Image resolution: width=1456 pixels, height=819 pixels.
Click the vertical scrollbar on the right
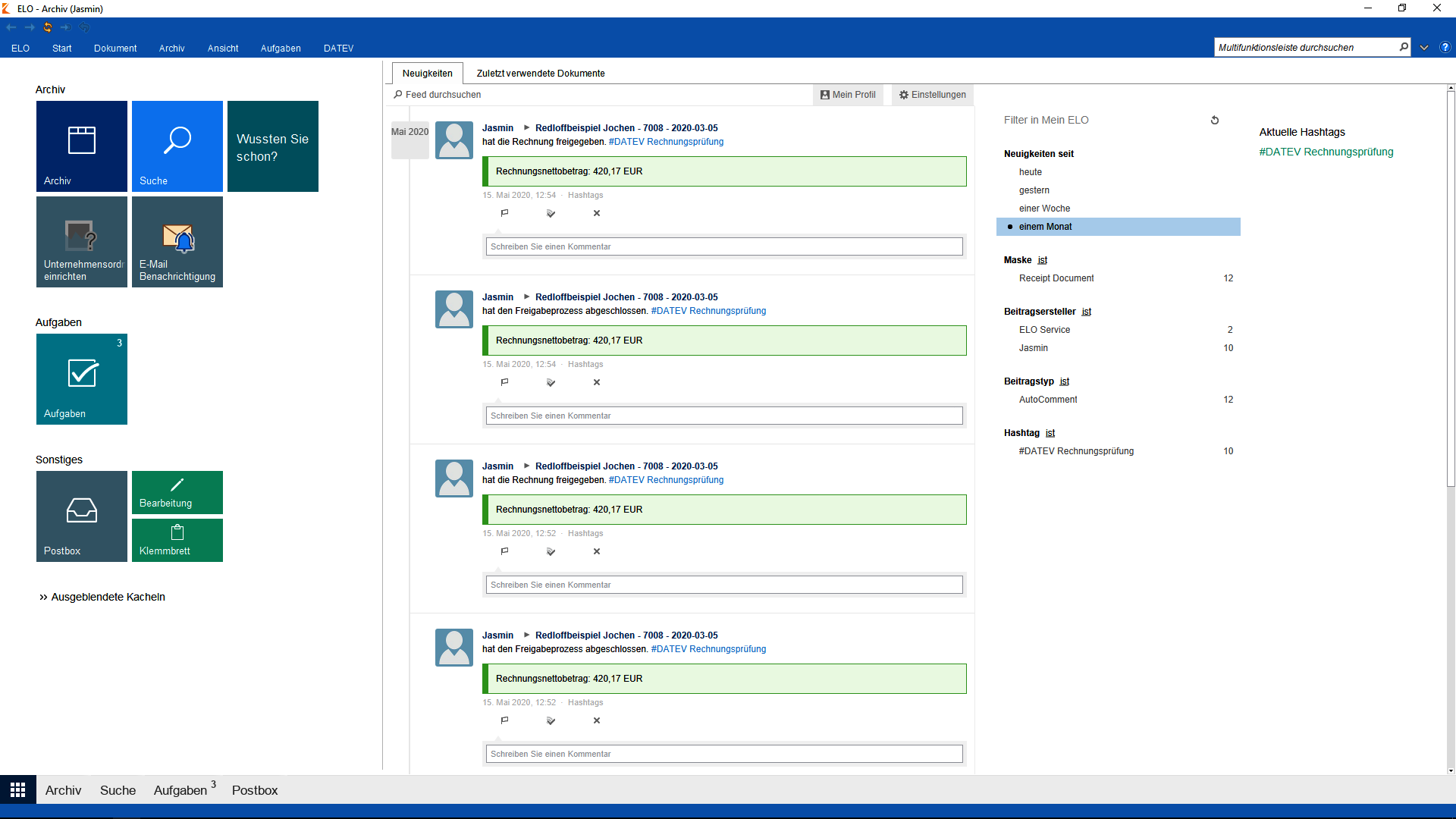(1451, 289)
